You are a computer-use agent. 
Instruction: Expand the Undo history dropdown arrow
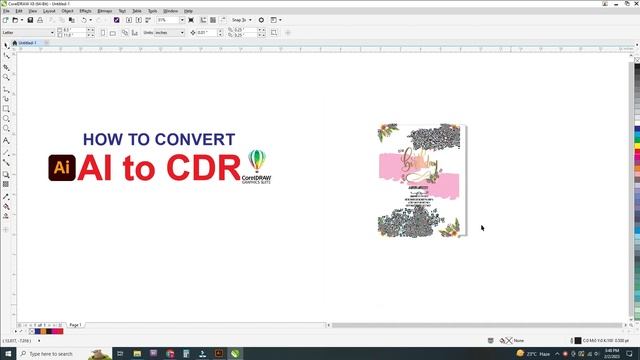point(90,20)
